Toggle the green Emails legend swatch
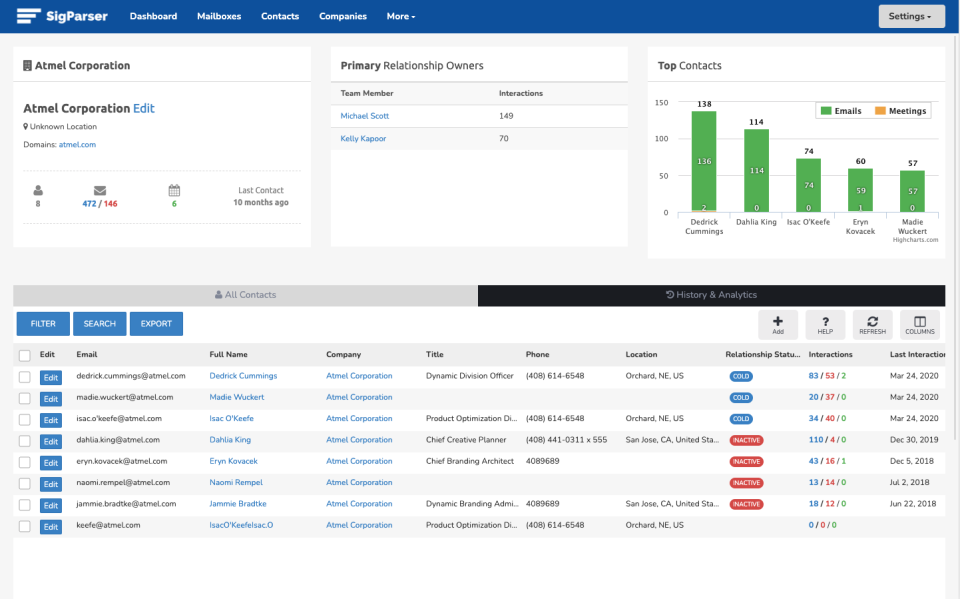Viewport: 960px width, 599px height. (x=827, y=111)
